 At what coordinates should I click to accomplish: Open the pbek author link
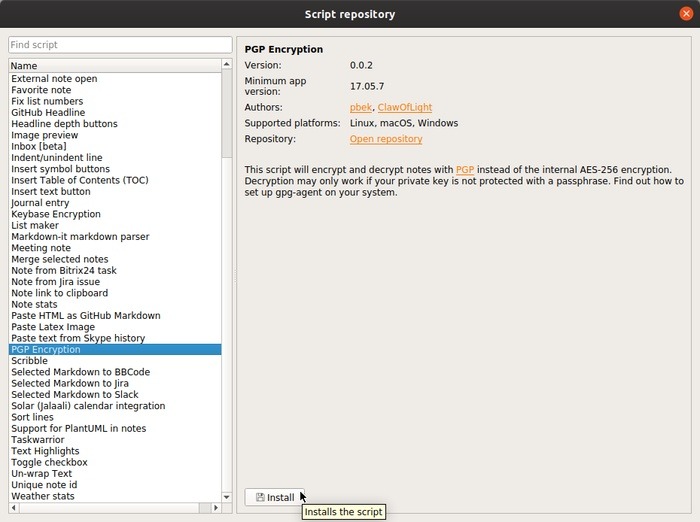pyautogui.click(x=361, y=107)
